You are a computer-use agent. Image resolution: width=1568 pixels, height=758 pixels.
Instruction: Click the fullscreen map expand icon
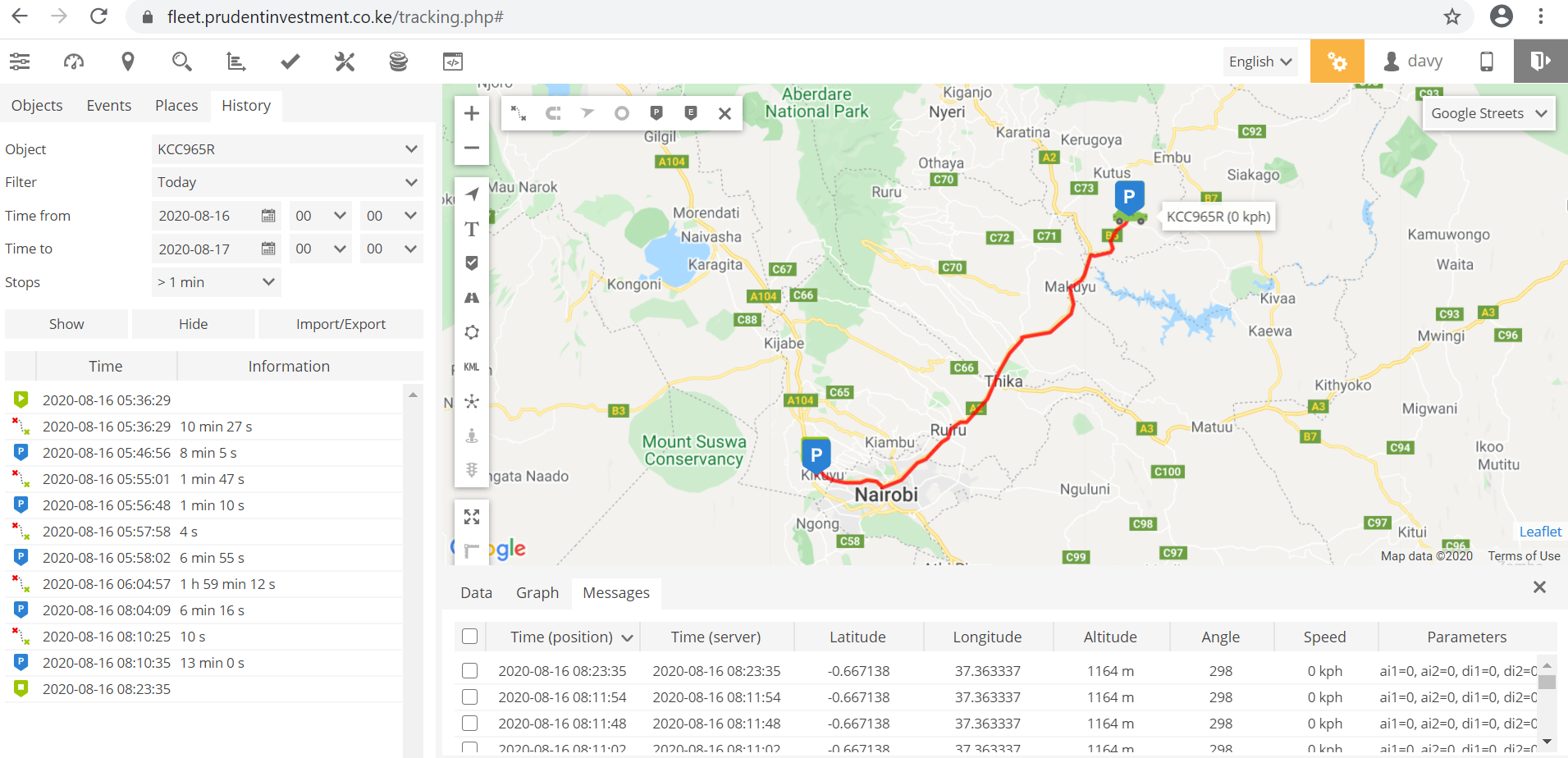click(472, 517)
